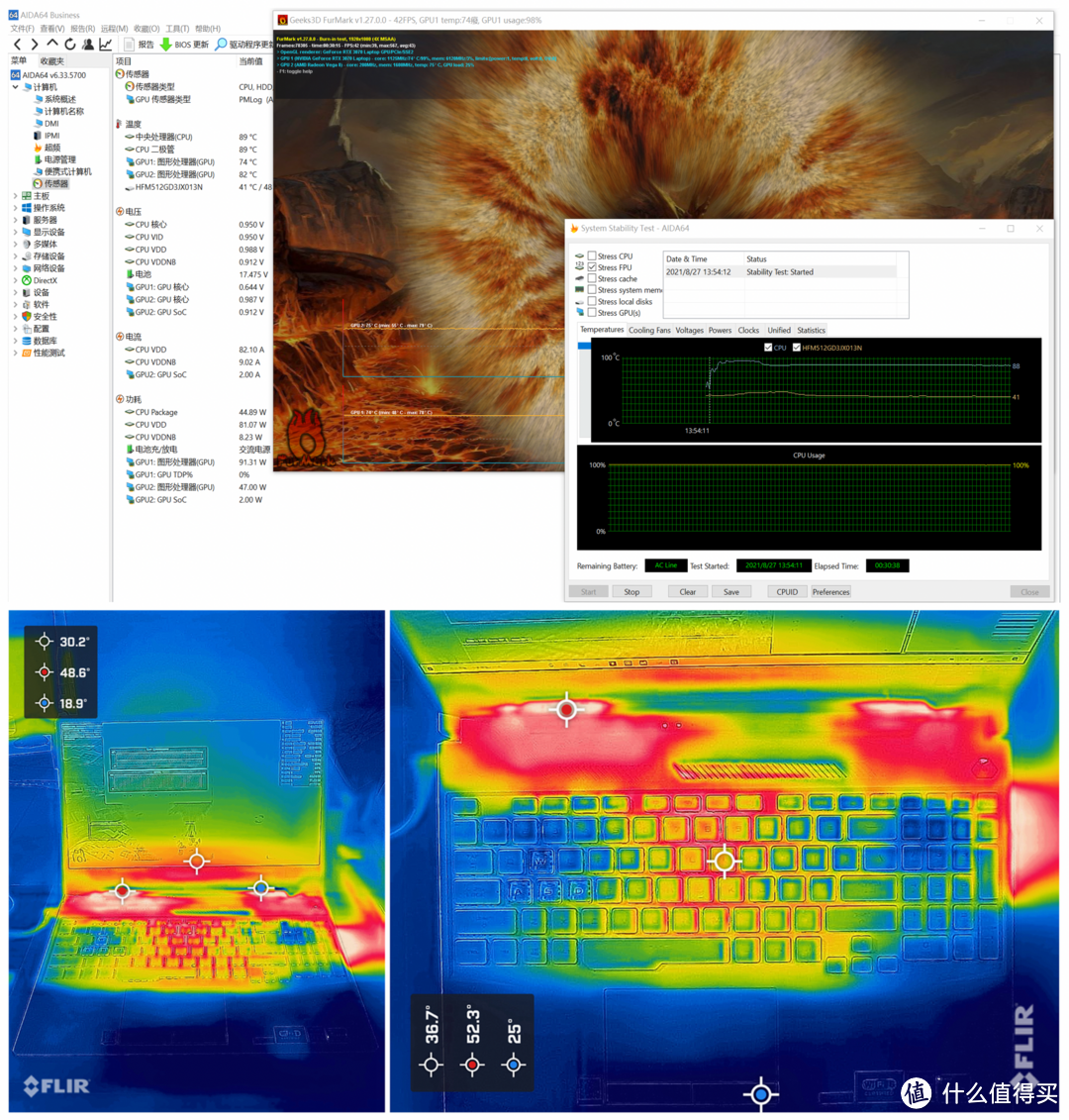This screenshot has width=1069, height=1120.
Task: Switch to the 收藏夹 favorites tab
Action: pyautogui.click(x=52, y=61)
